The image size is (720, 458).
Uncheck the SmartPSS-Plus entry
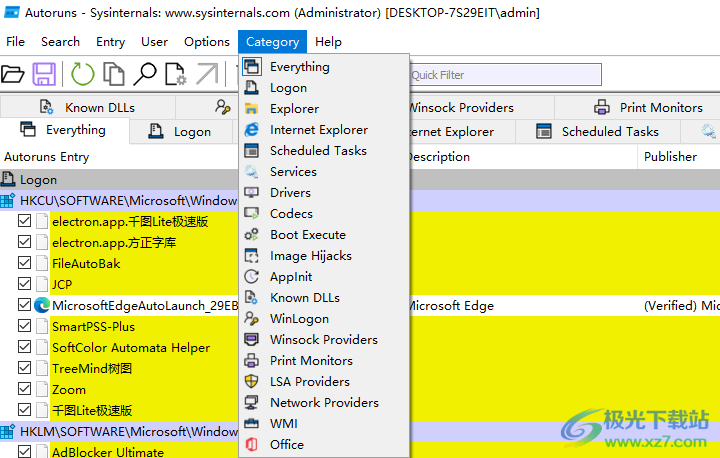pos(24,326)
